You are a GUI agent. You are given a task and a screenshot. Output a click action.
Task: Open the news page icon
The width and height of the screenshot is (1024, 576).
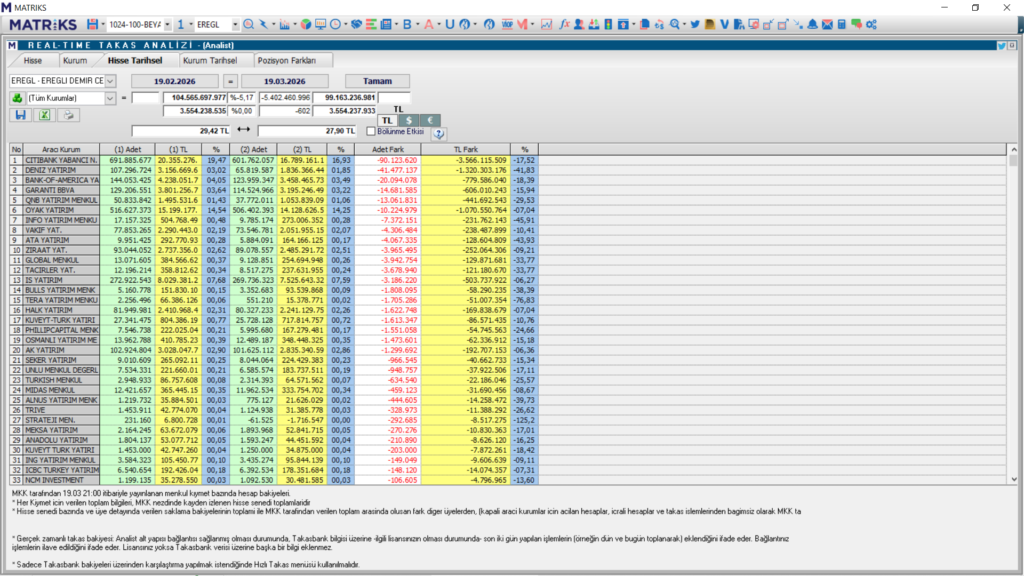386,24
